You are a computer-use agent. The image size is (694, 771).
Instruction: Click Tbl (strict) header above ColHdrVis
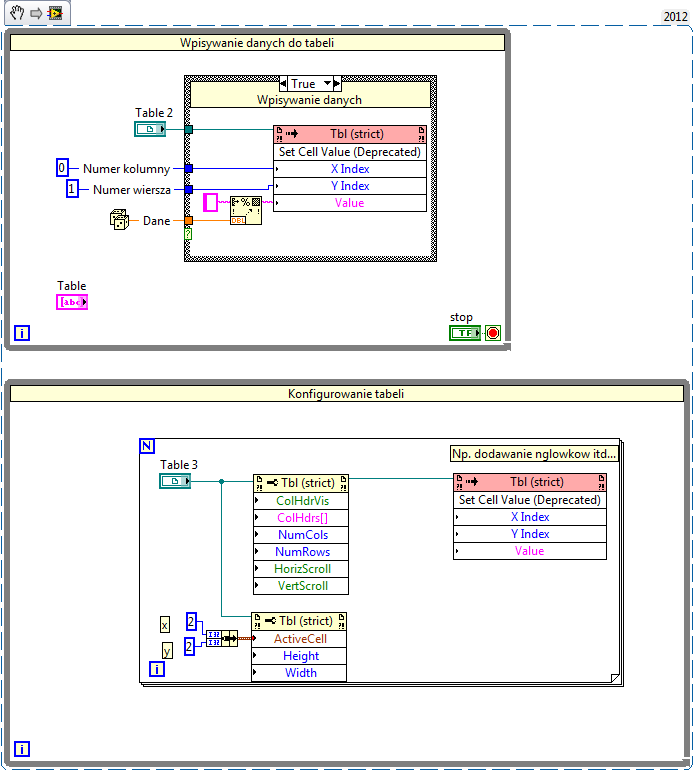pyautogui.click(x=301, y=483)
